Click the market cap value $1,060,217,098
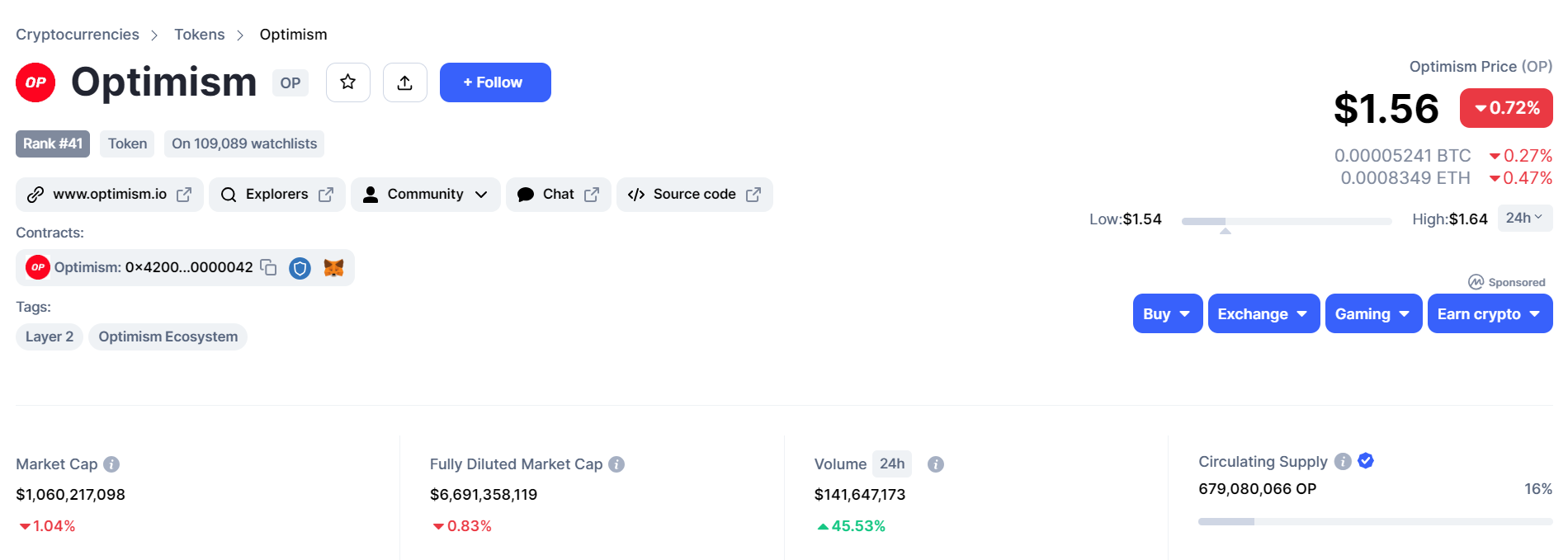Viewport: 1568px width, 560px height. pyautogui.click(x=71, y=495)
